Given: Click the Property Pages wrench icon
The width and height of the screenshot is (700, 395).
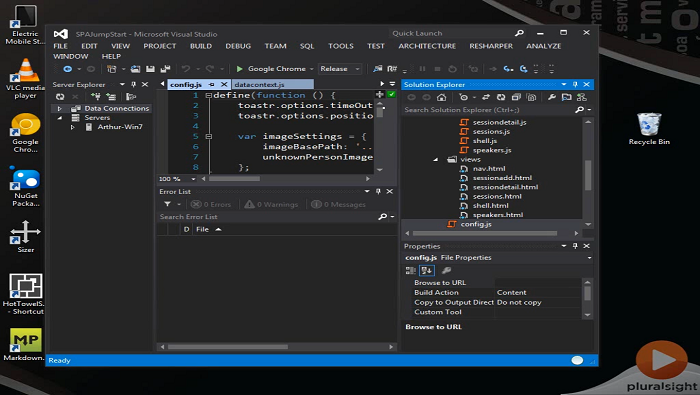Looking at the screenshot, I should coord(446,270).
